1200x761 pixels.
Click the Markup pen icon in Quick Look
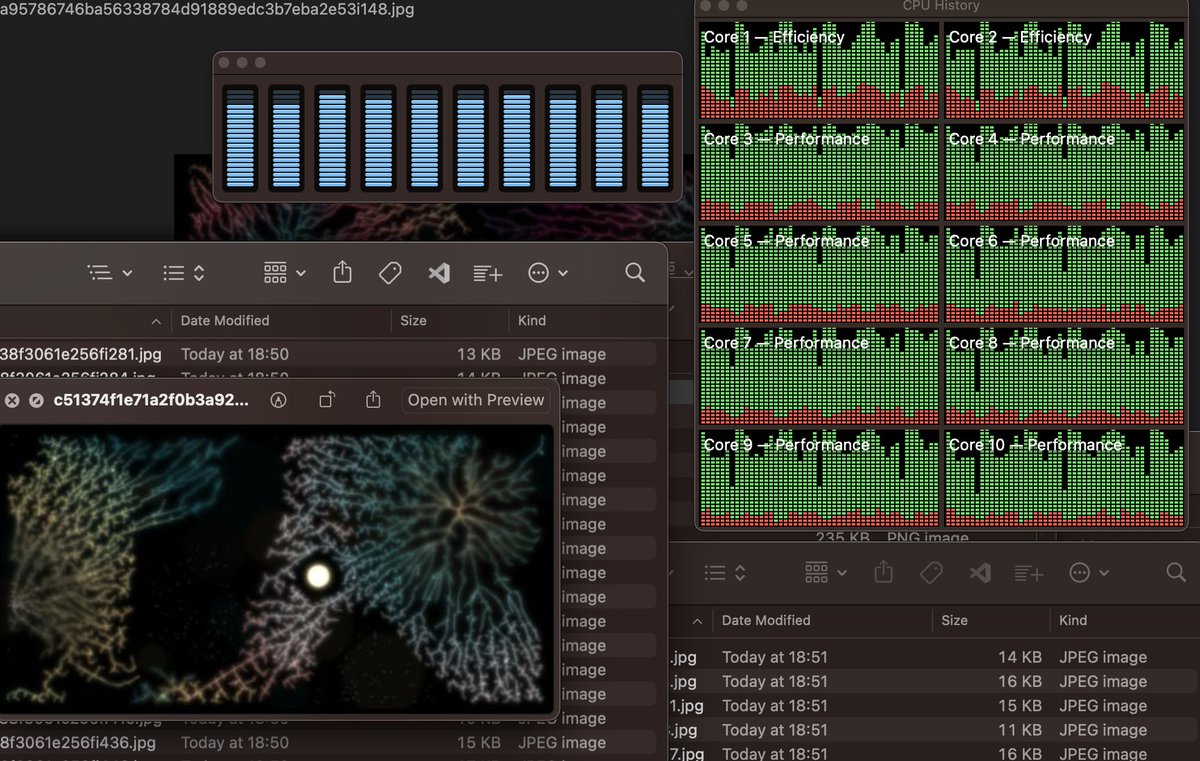pos(279,400)
